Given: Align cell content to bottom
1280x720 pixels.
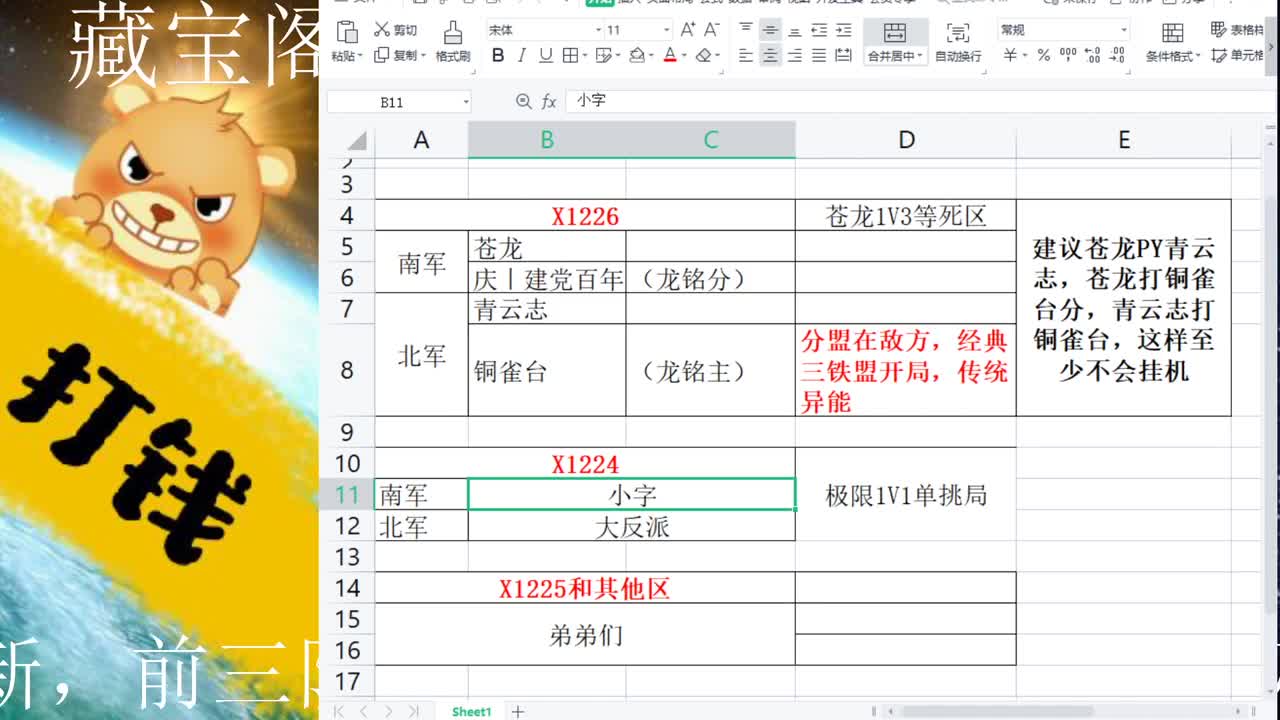Looking at the screenshot, I should click(x=795, y=30).
